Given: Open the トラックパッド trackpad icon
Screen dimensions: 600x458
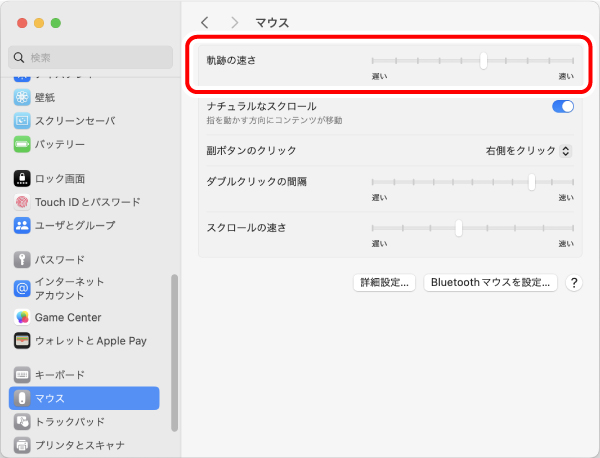Looking at the screenshot, I should tap(22, 421).
